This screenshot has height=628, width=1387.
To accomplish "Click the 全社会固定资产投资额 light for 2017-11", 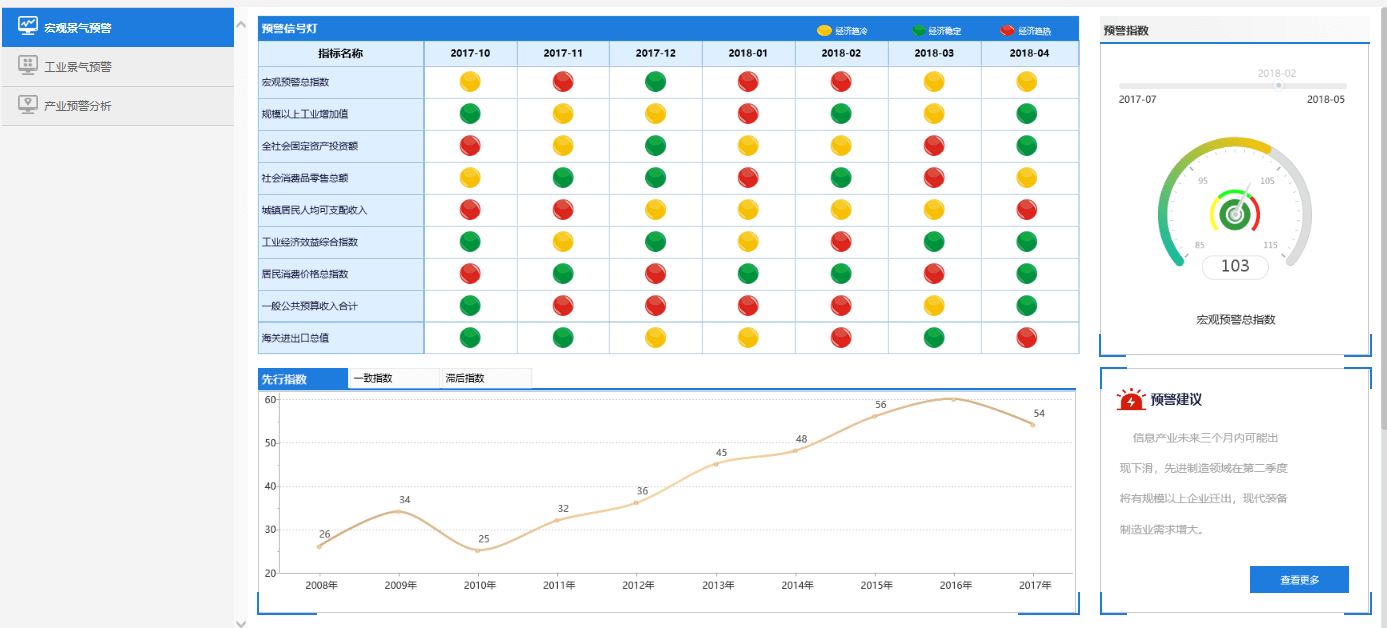I will [563, 146].
